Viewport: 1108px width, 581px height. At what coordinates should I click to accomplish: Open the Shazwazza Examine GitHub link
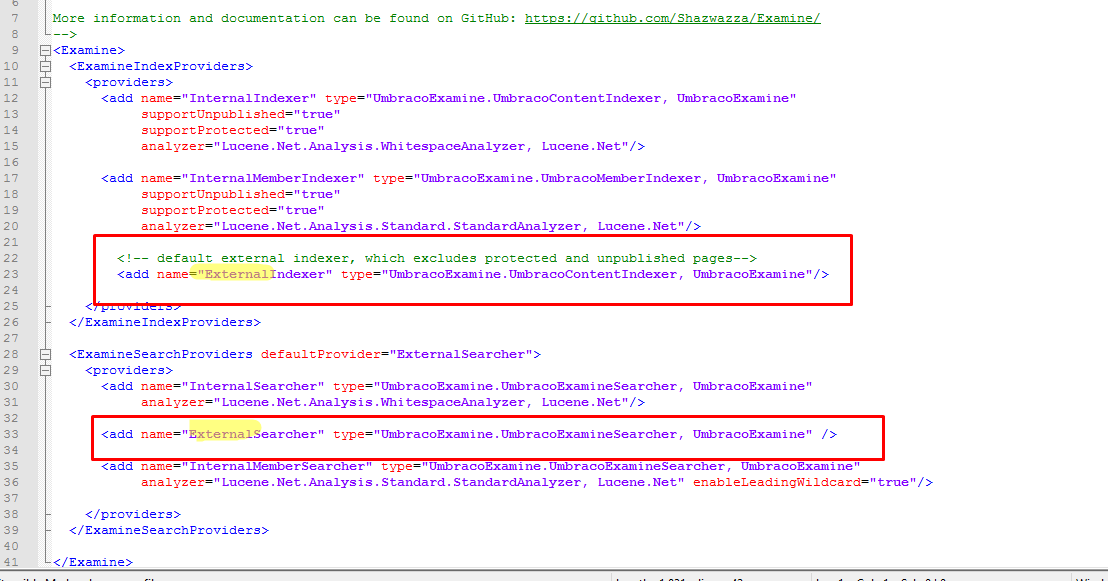672,18
